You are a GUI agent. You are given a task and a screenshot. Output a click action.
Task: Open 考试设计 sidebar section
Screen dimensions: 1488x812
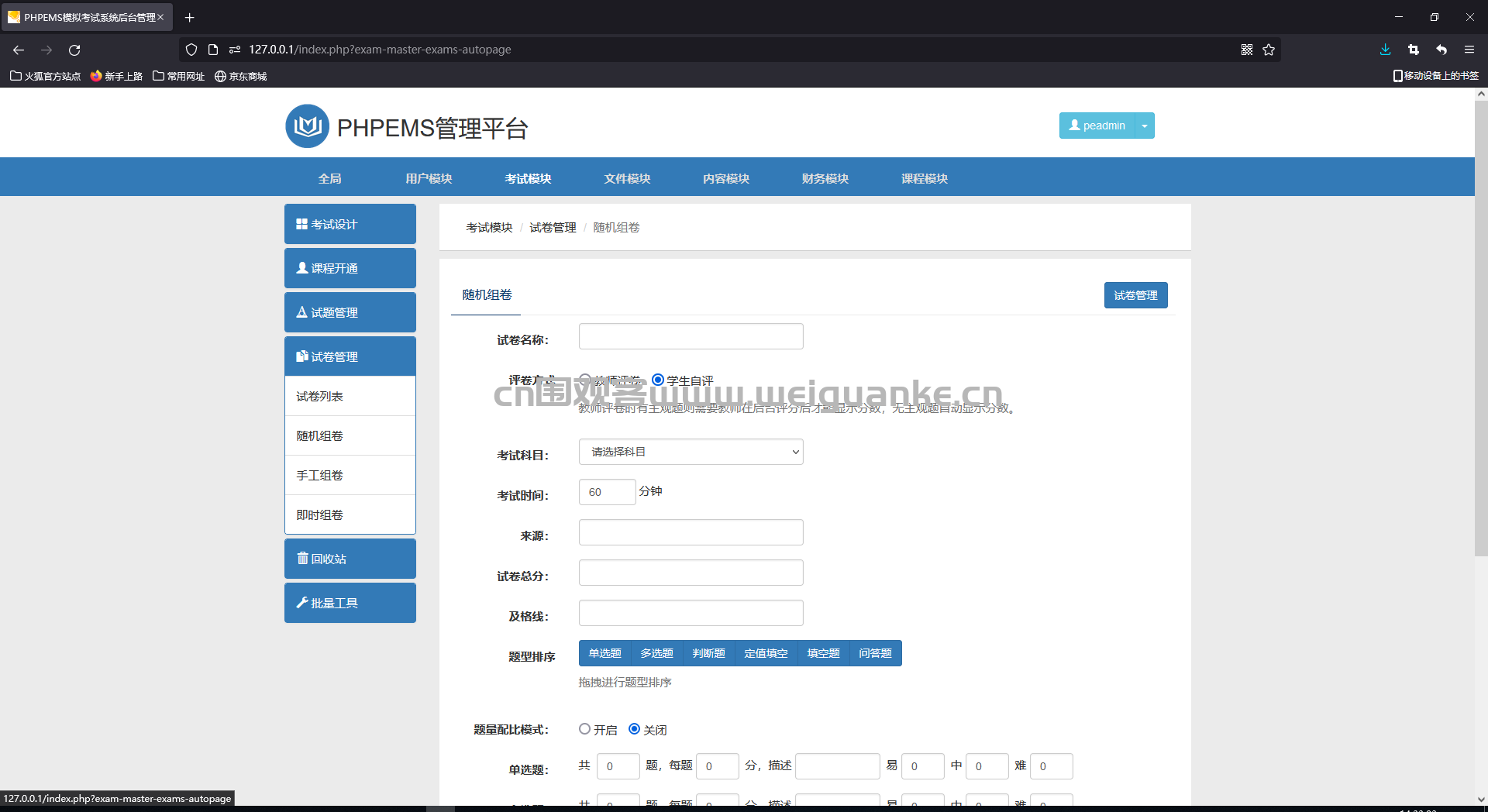point(350,224)
